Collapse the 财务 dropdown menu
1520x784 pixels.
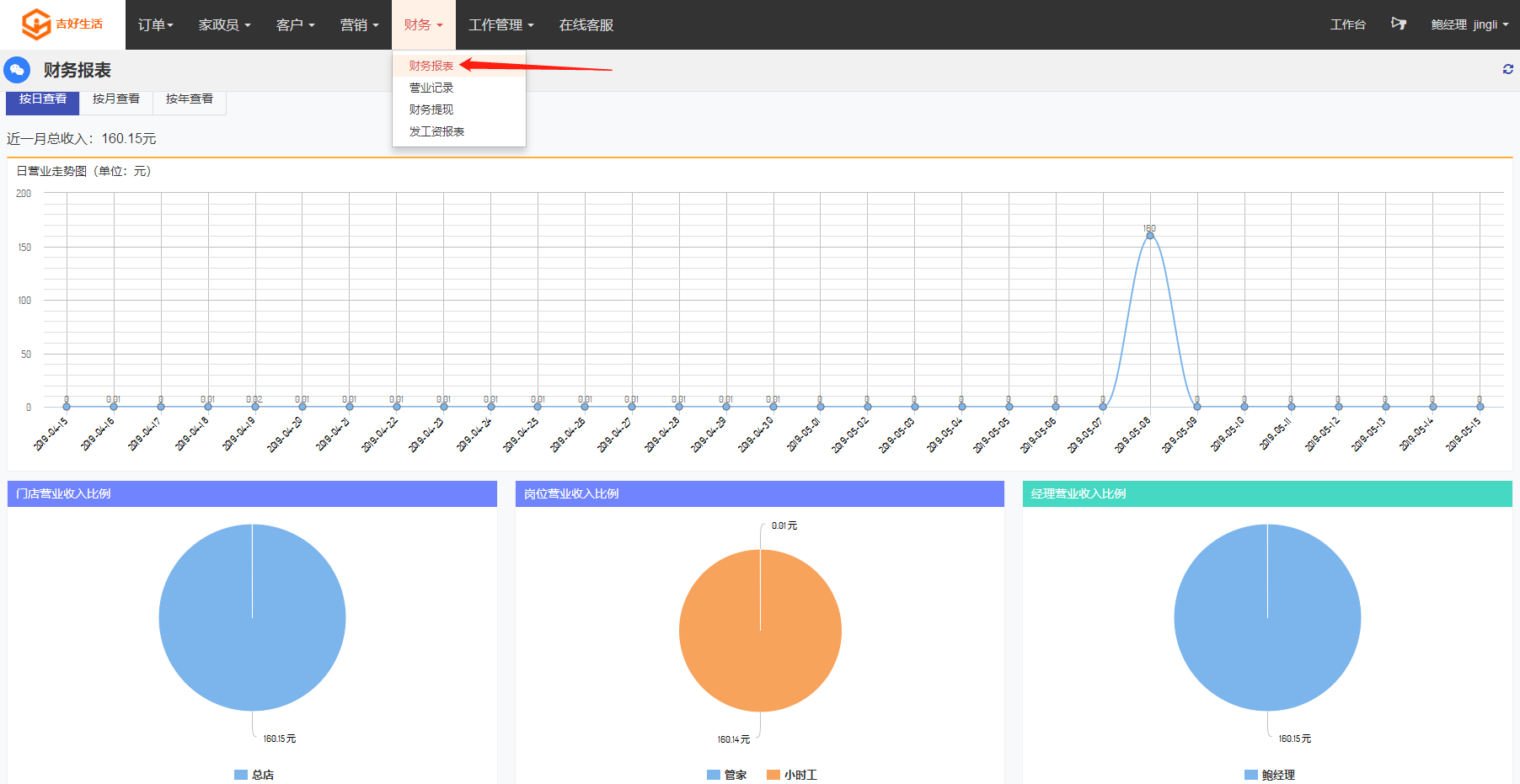(423, 25)
